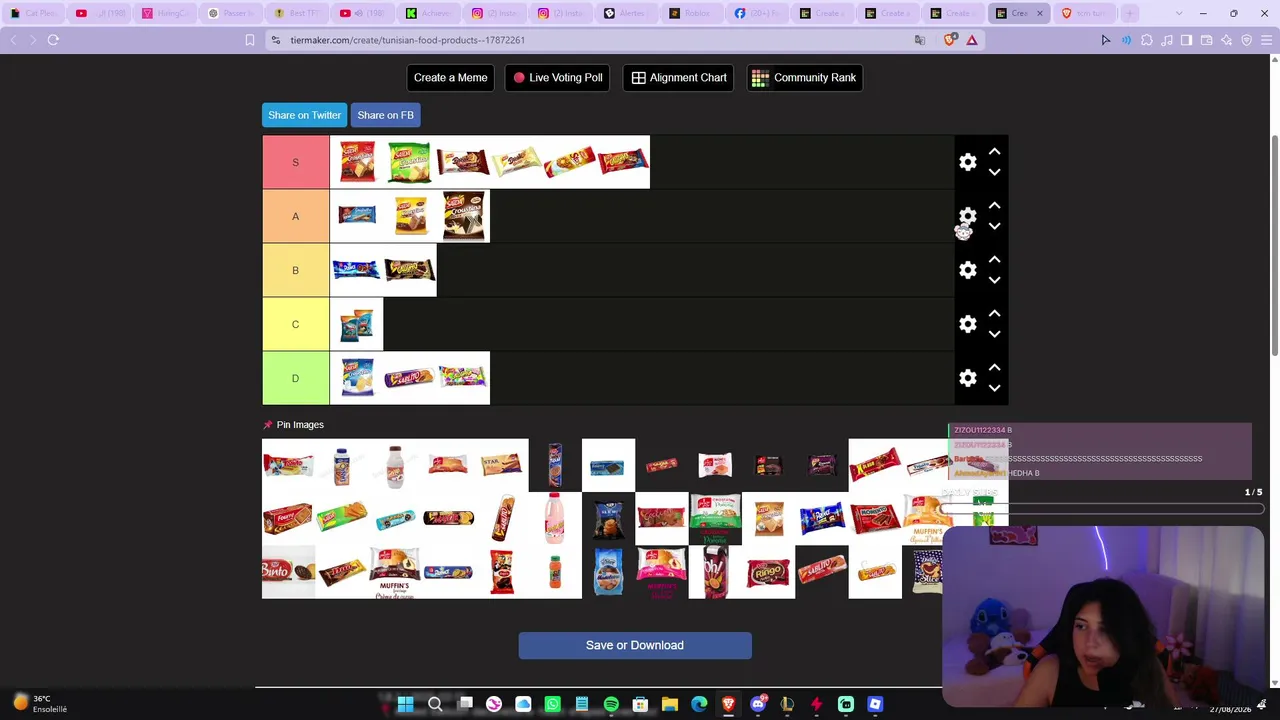Image resolution: width=1280 pixels, height=720 pixels.
Task: Click the translate icon in the address bar
Action: [x=920, y=40]
